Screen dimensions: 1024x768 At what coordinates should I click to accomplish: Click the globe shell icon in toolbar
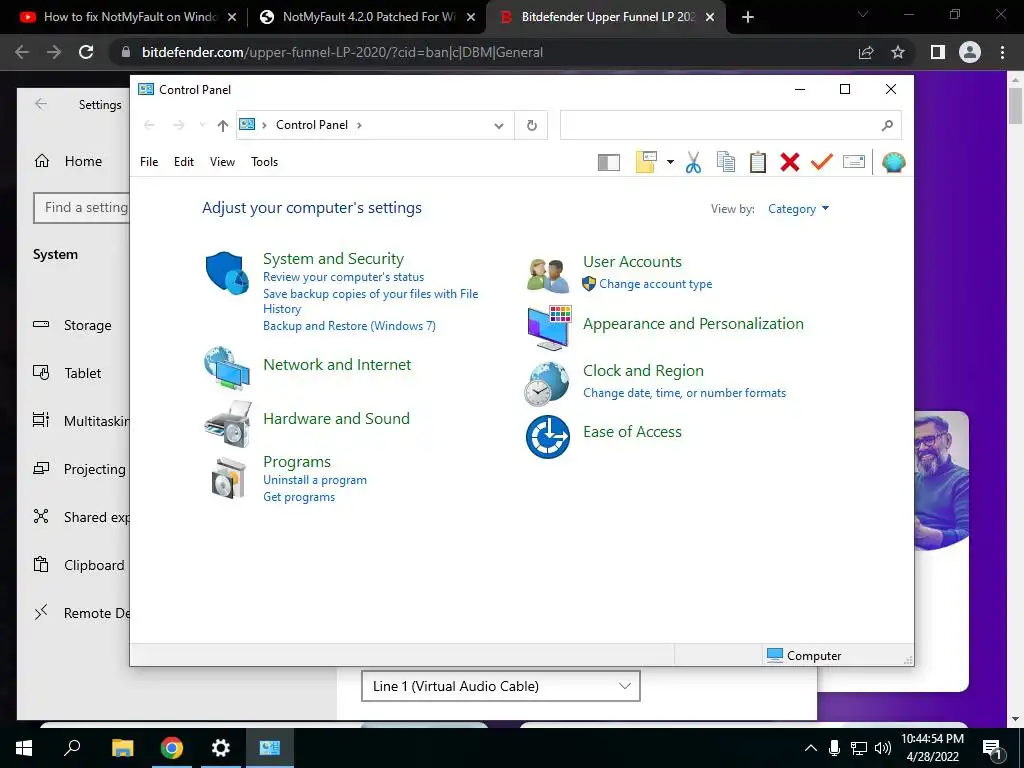tap(893, 162)
